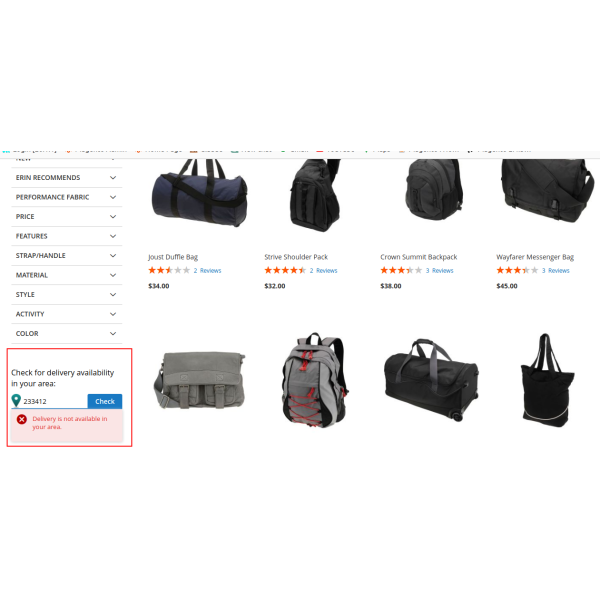Screen dimensions: 600x600
Task: Click the zip code input field
Action: tap(54, 401)
